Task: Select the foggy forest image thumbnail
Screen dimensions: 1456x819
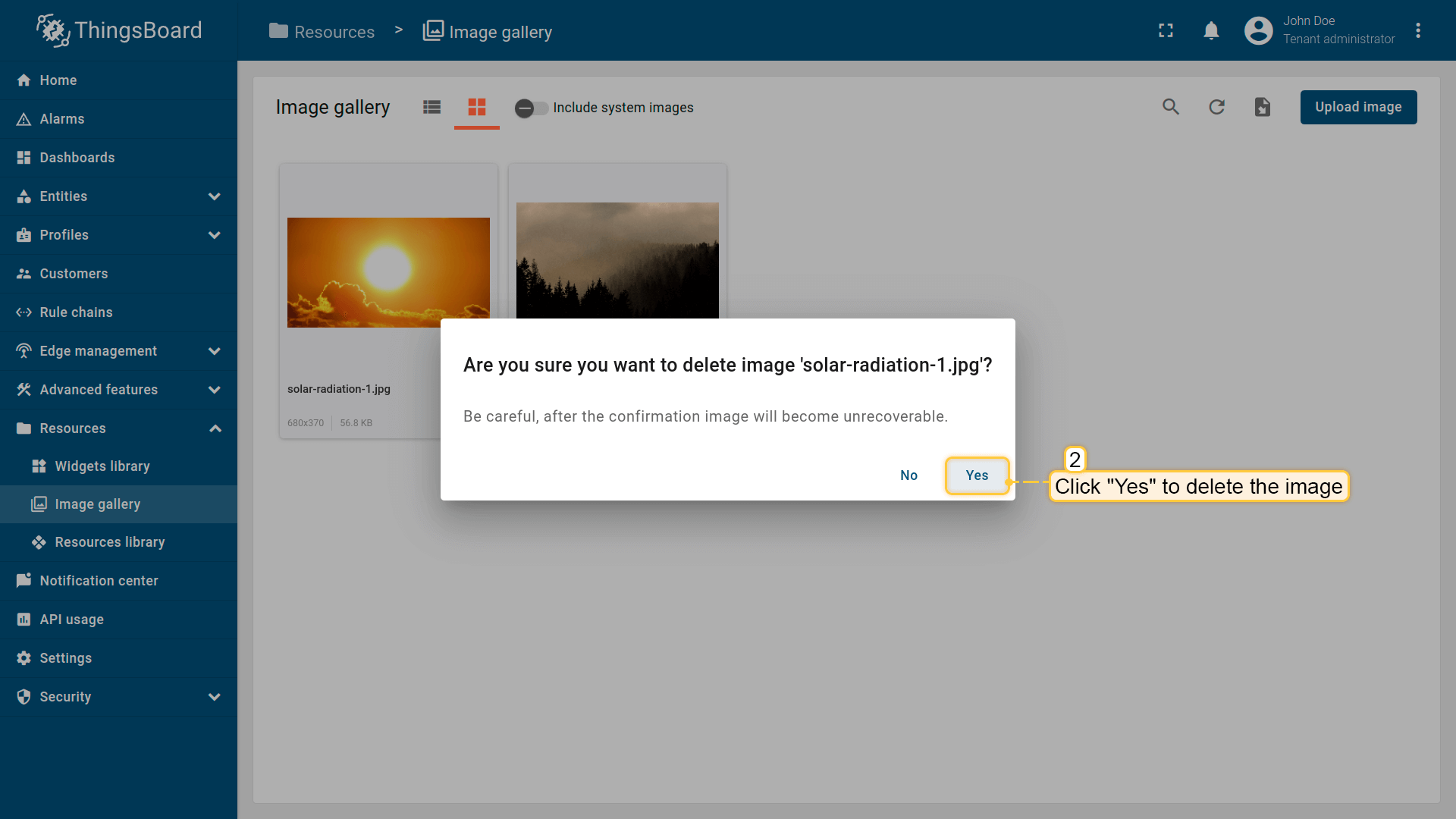Action: [x=617, y=260]
